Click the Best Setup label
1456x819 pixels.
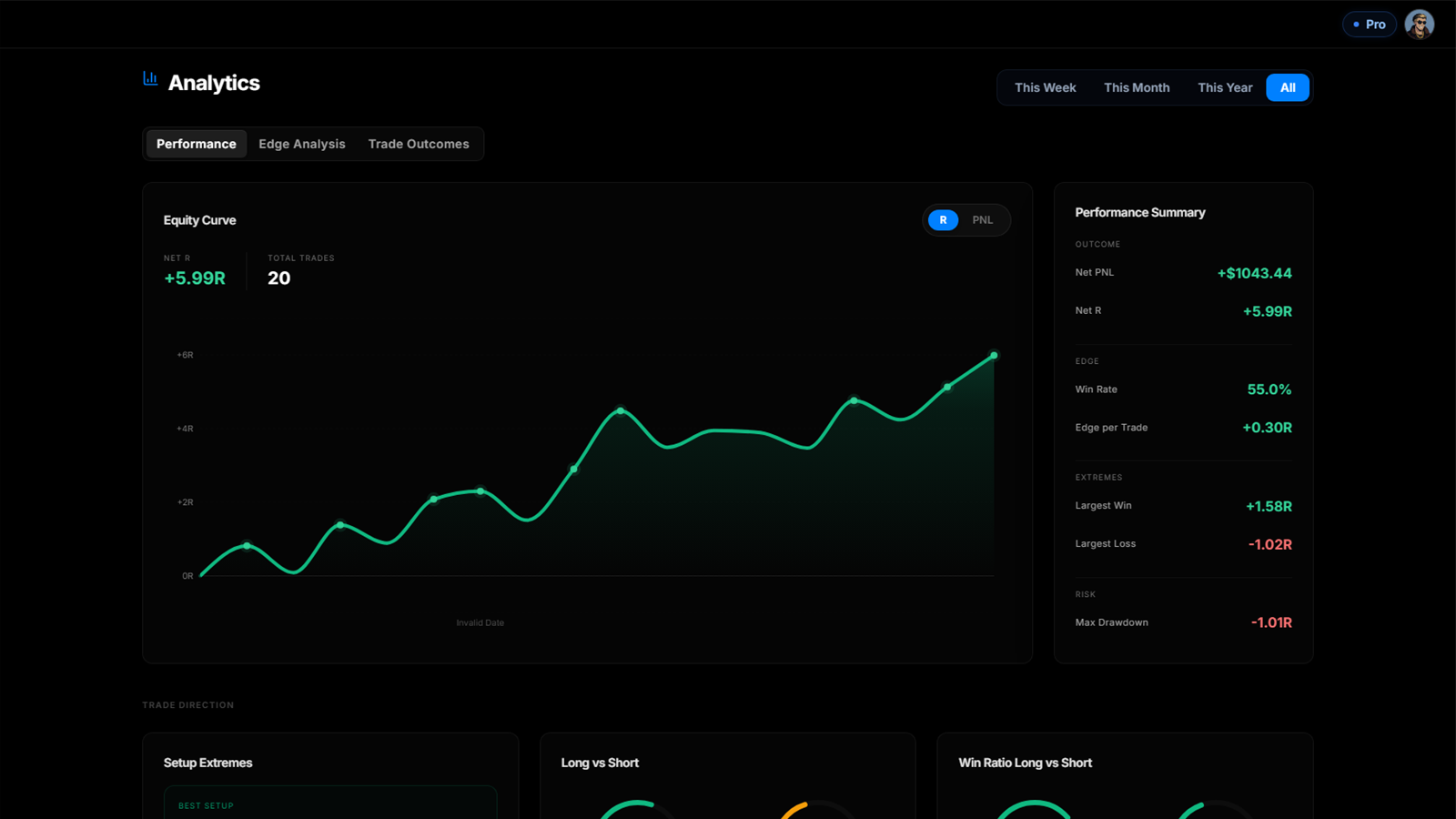206,806
